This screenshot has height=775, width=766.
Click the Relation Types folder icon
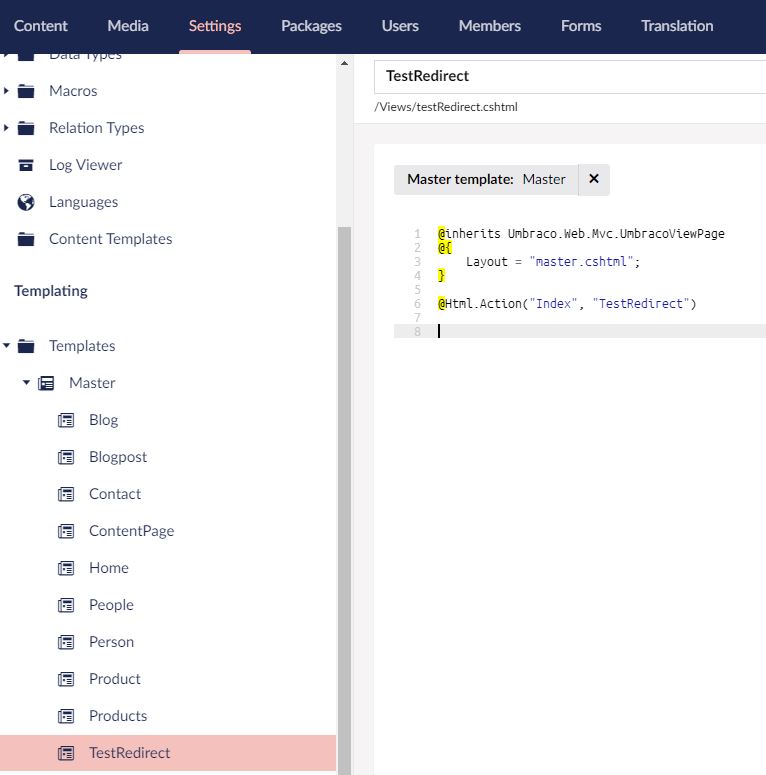click(26, 128)
